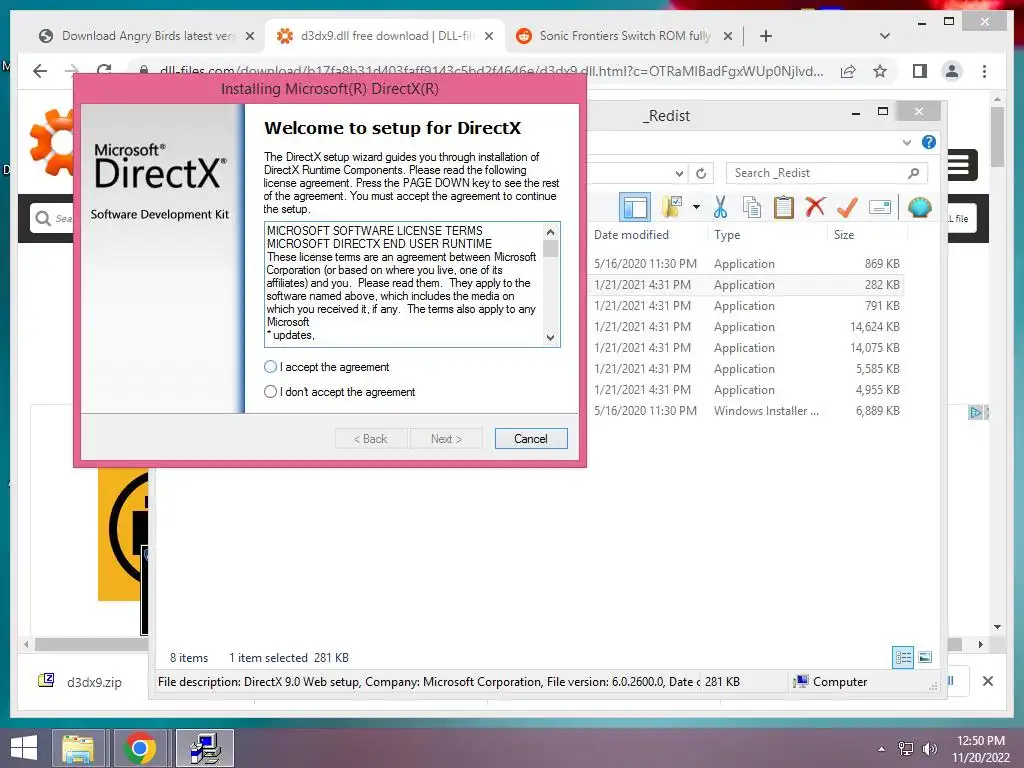Select the Windows Installer row 6,889 KB
This screenshot has width=1024, height=768.
coord(746,411)
